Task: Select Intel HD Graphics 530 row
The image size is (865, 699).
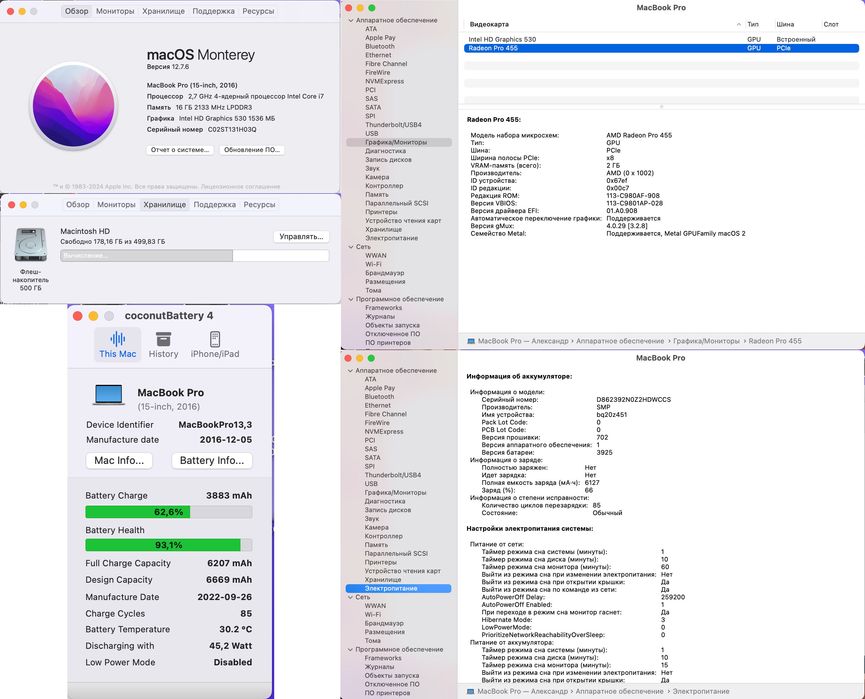Action: (661, 39)
